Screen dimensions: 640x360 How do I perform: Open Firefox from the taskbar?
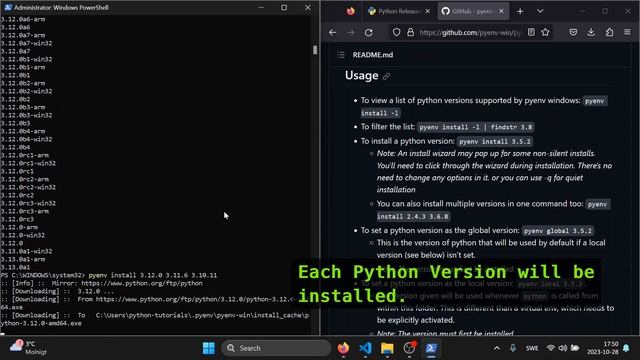[343, 348]
